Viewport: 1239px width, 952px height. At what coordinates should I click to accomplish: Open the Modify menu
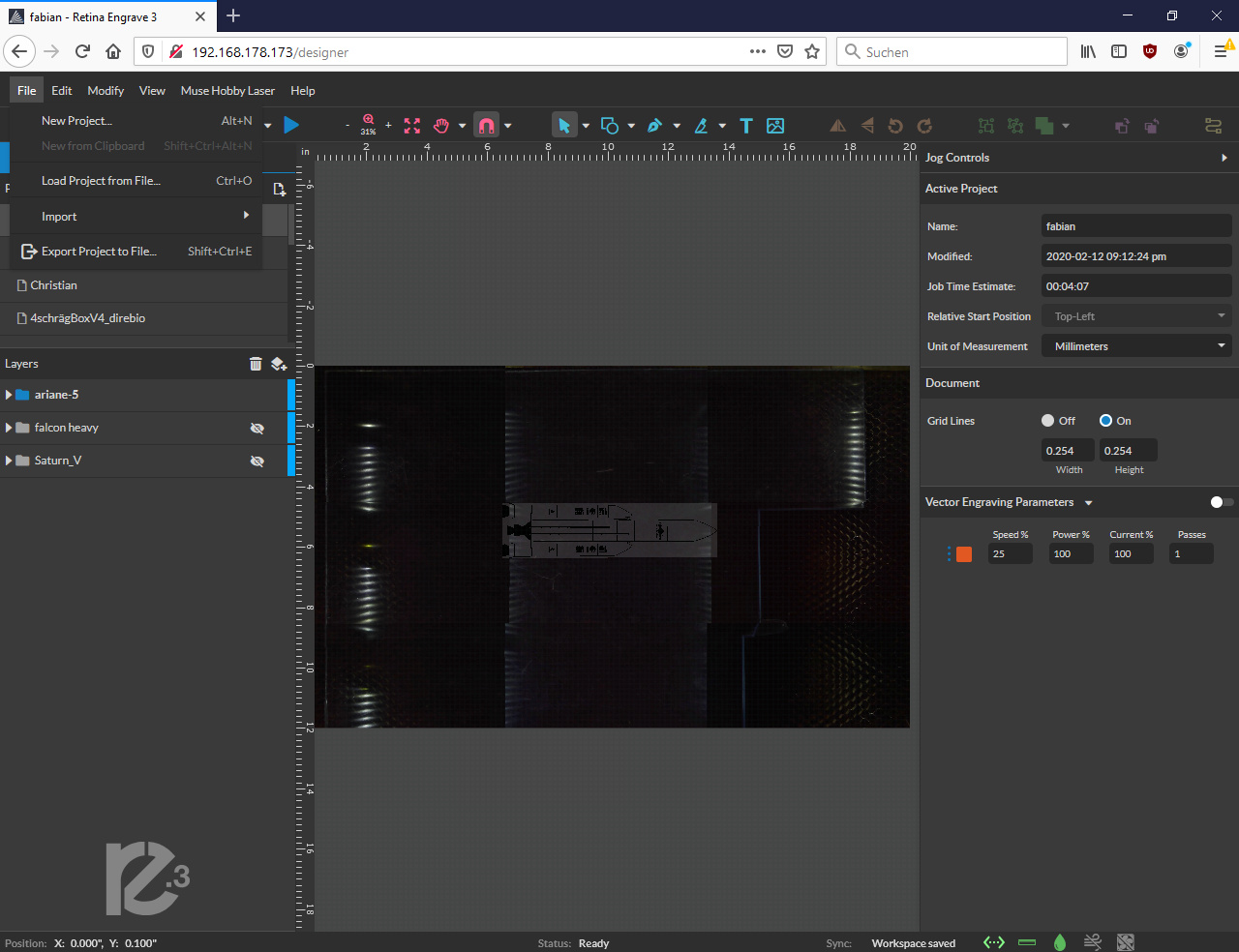[106, 90]
